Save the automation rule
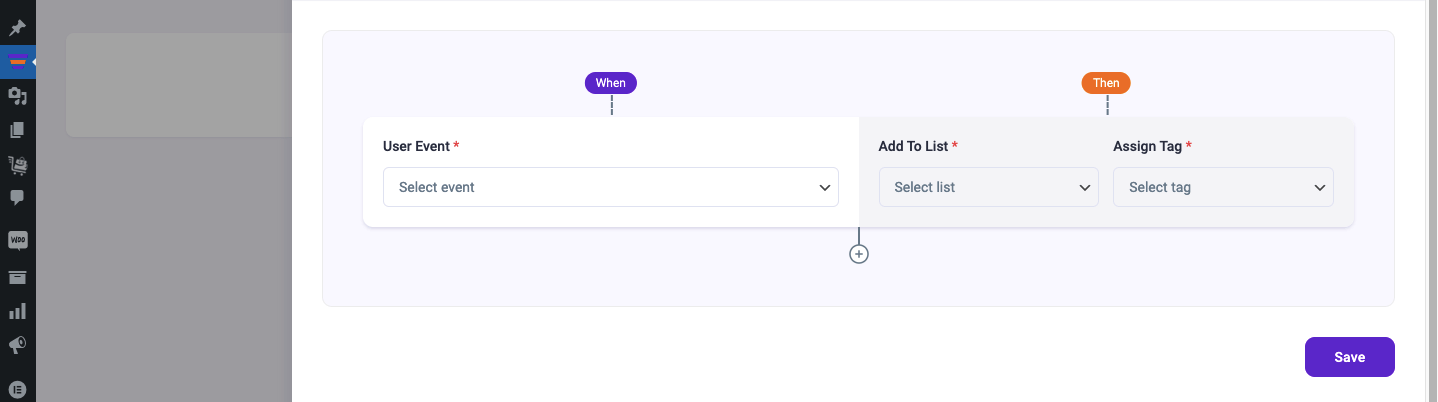Viewport: 1438px width, 402px height. pyautogui.click(x=1350, y=357)
